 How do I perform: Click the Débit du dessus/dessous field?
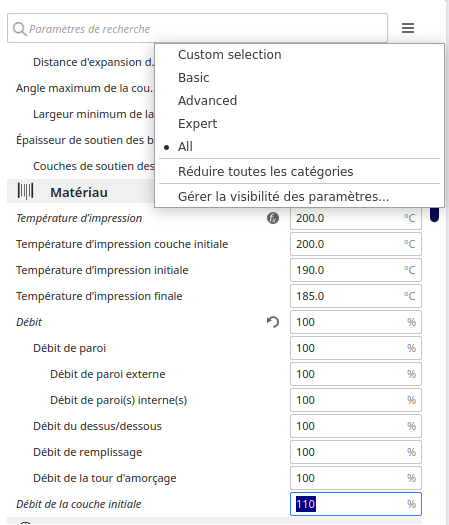tap(356, 426)
